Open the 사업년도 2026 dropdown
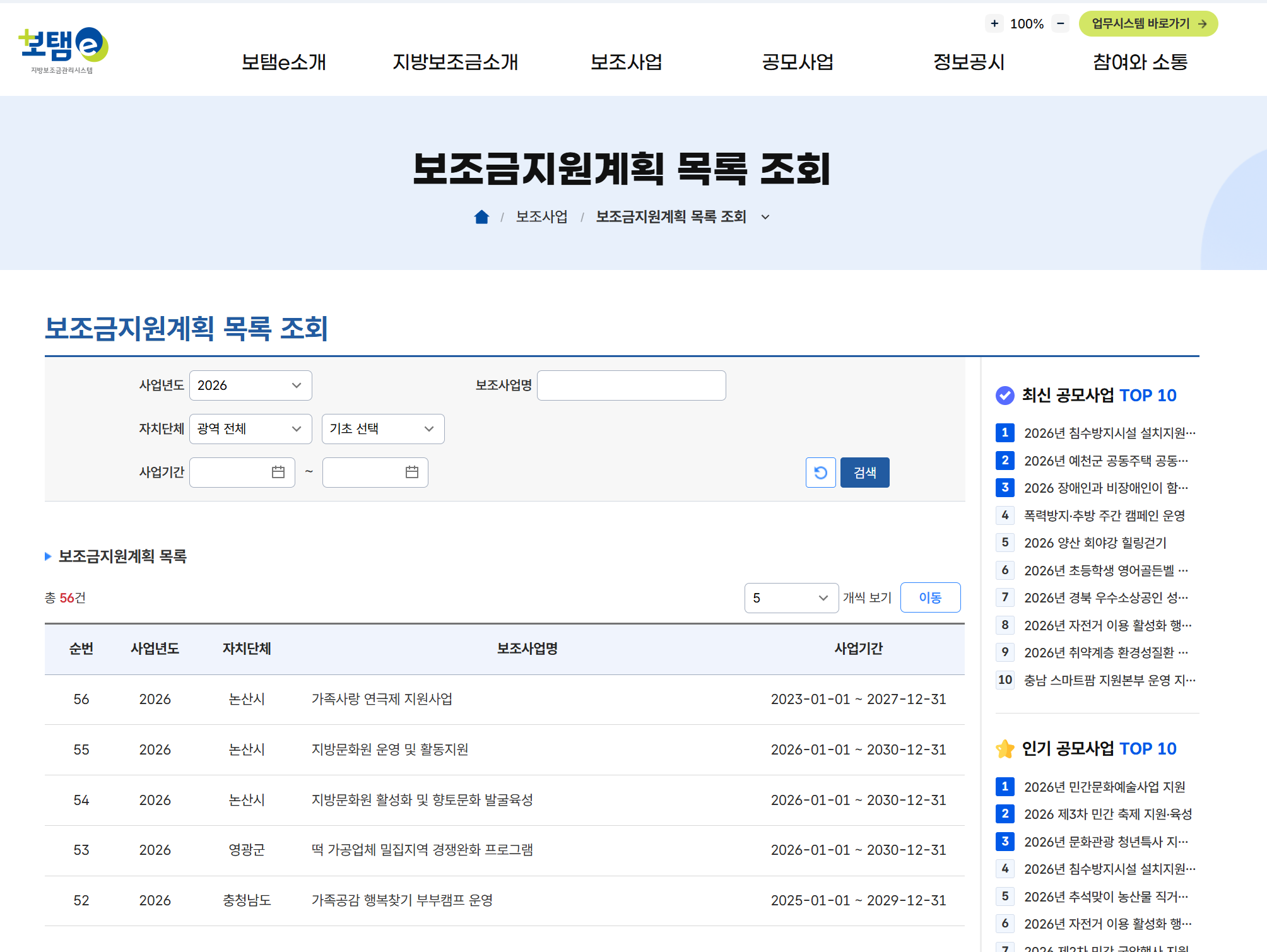1267x952 pixels. [x=250, y=385]
